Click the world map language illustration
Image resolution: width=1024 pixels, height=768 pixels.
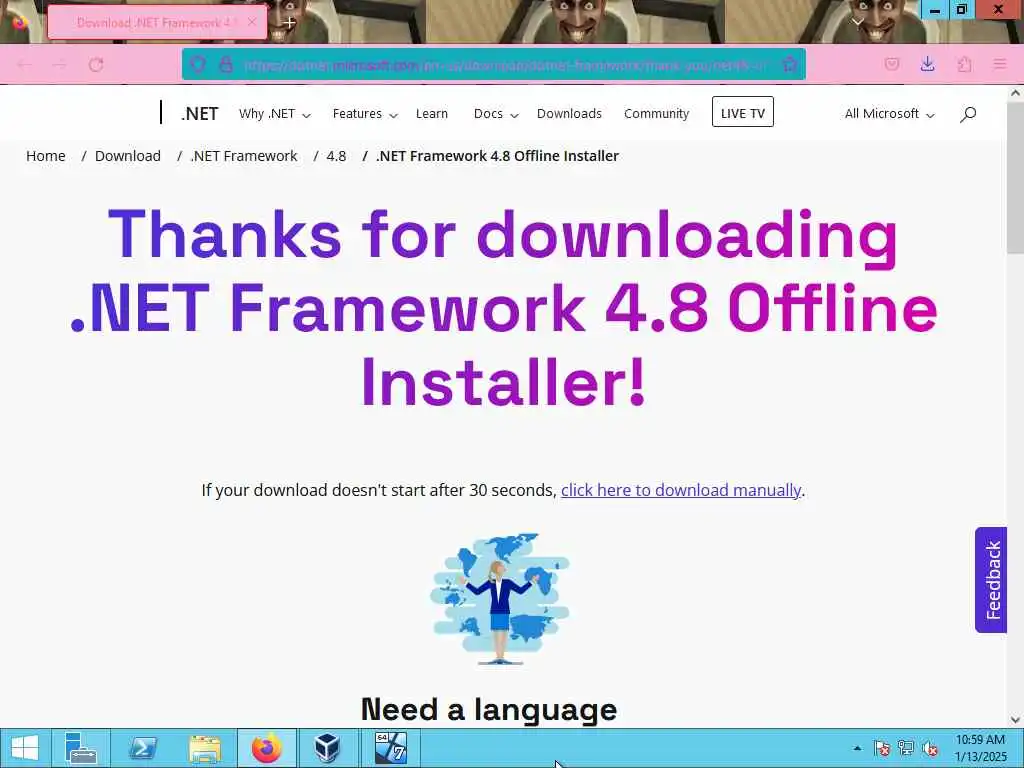(x=500, y=598)
